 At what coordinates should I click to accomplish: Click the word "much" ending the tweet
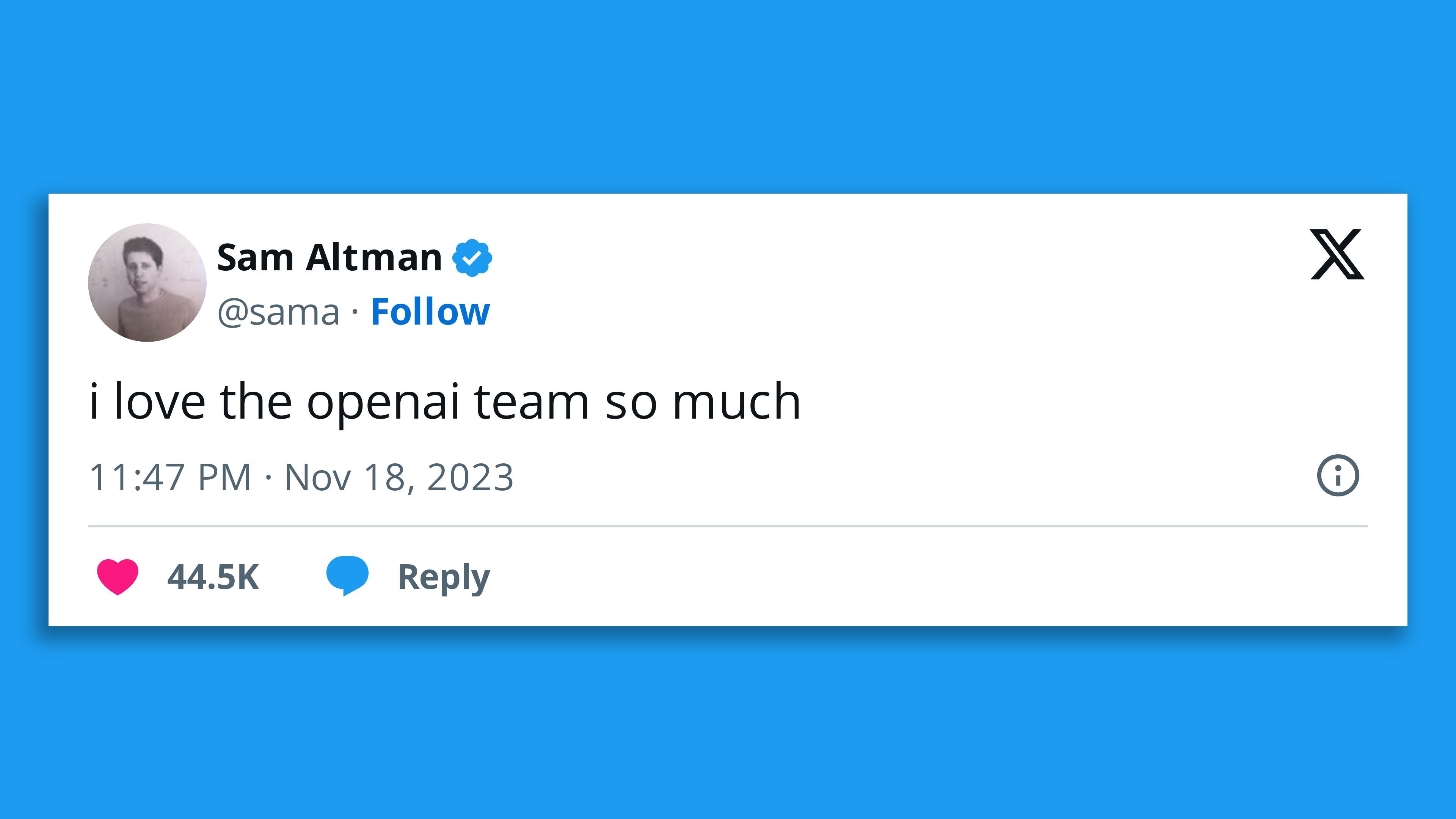click(x=736, y=402)
